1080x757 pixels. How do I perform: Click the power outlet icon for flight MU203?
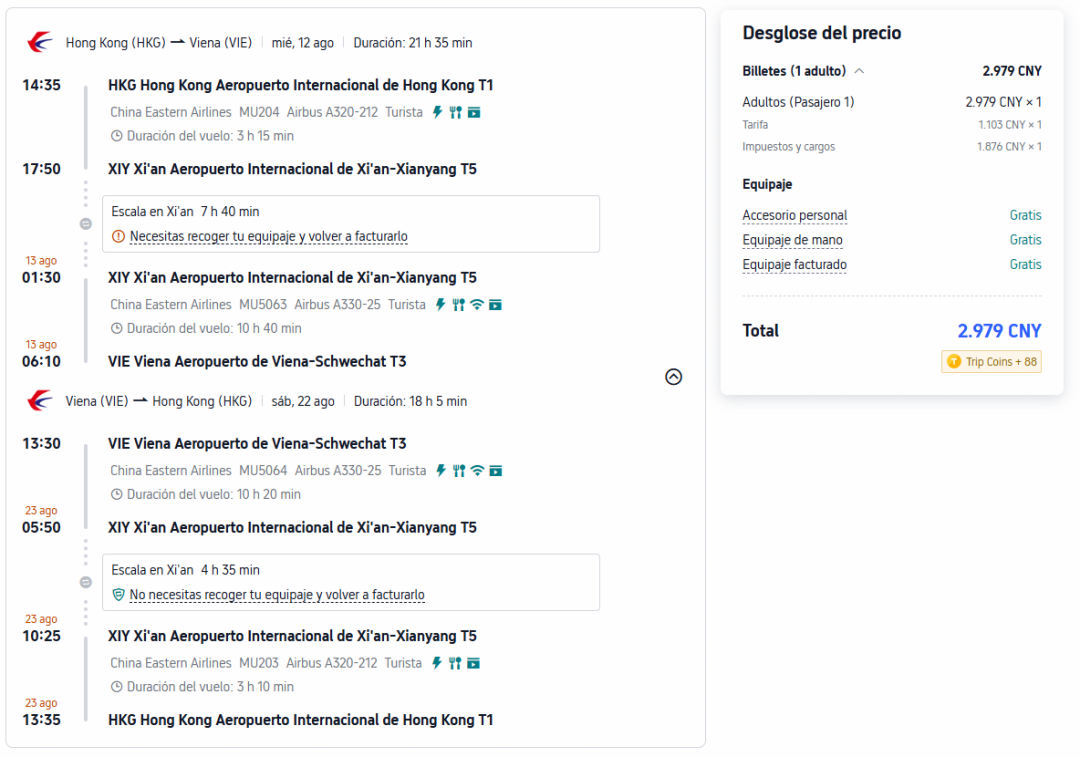(437, 663)
